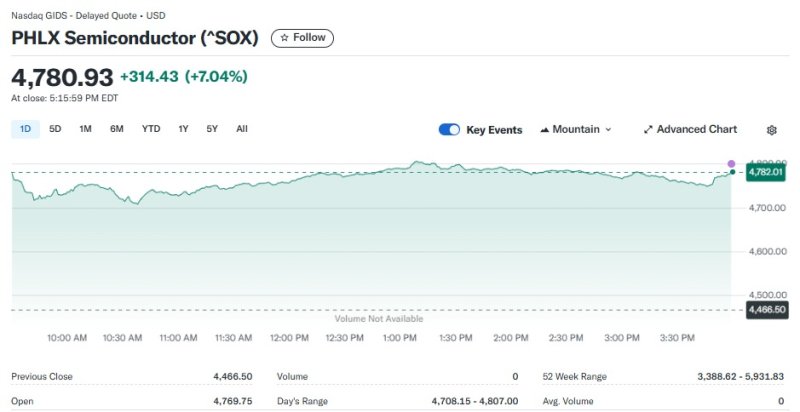Choose the 6M time range

pyautogui.click(x=117, y=129)
